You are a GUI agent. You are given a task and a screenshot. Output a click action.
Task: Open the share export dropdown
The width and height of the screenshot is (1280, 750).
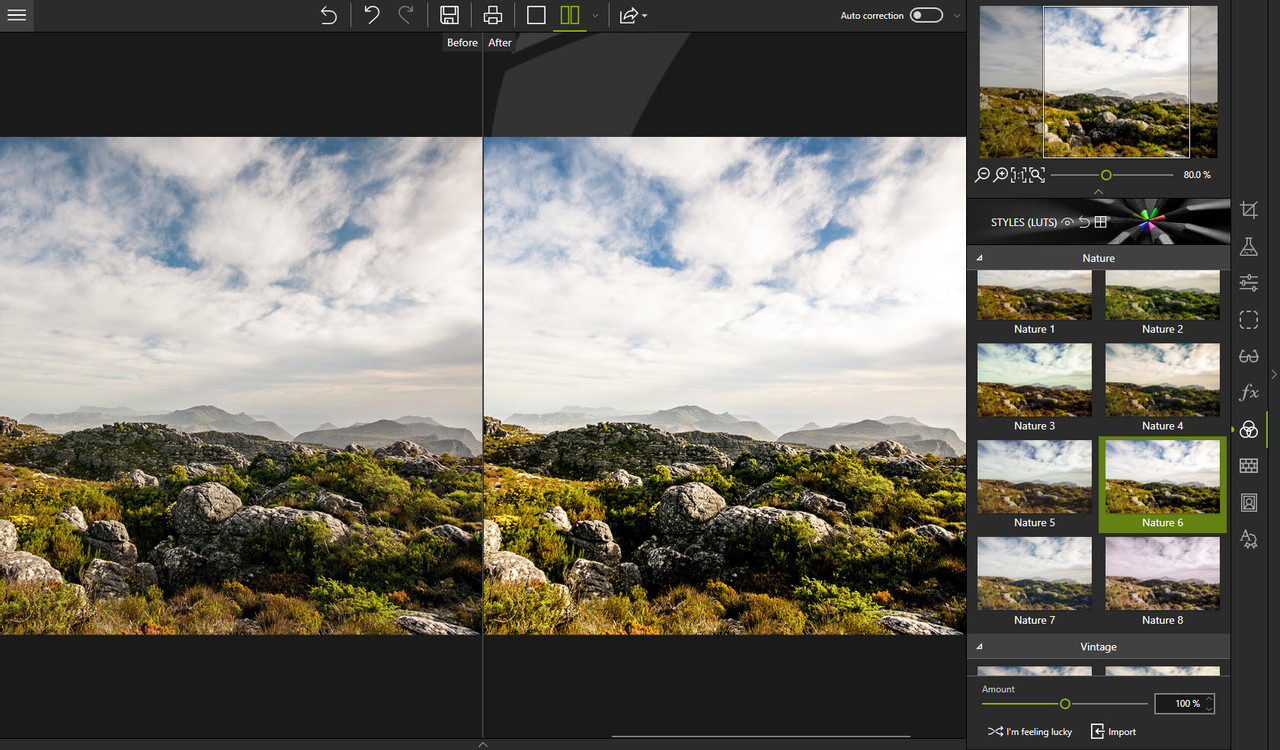(x=633, y=15)
